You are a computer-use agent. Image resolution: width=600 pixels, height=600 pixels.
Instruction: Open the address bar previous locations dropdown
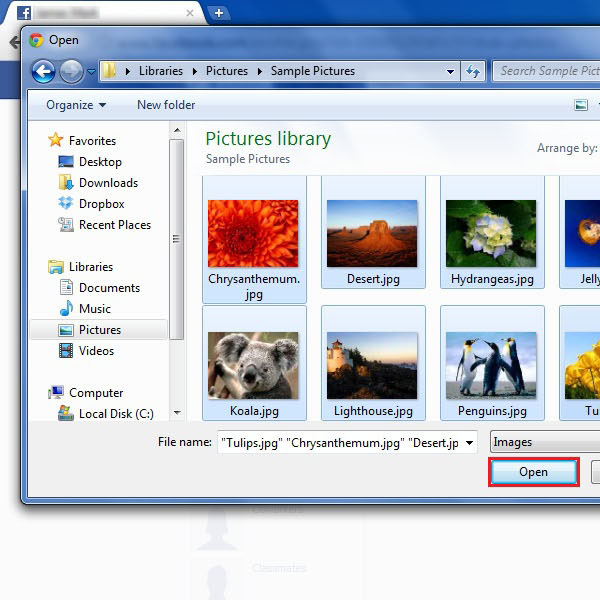point(450,71)
